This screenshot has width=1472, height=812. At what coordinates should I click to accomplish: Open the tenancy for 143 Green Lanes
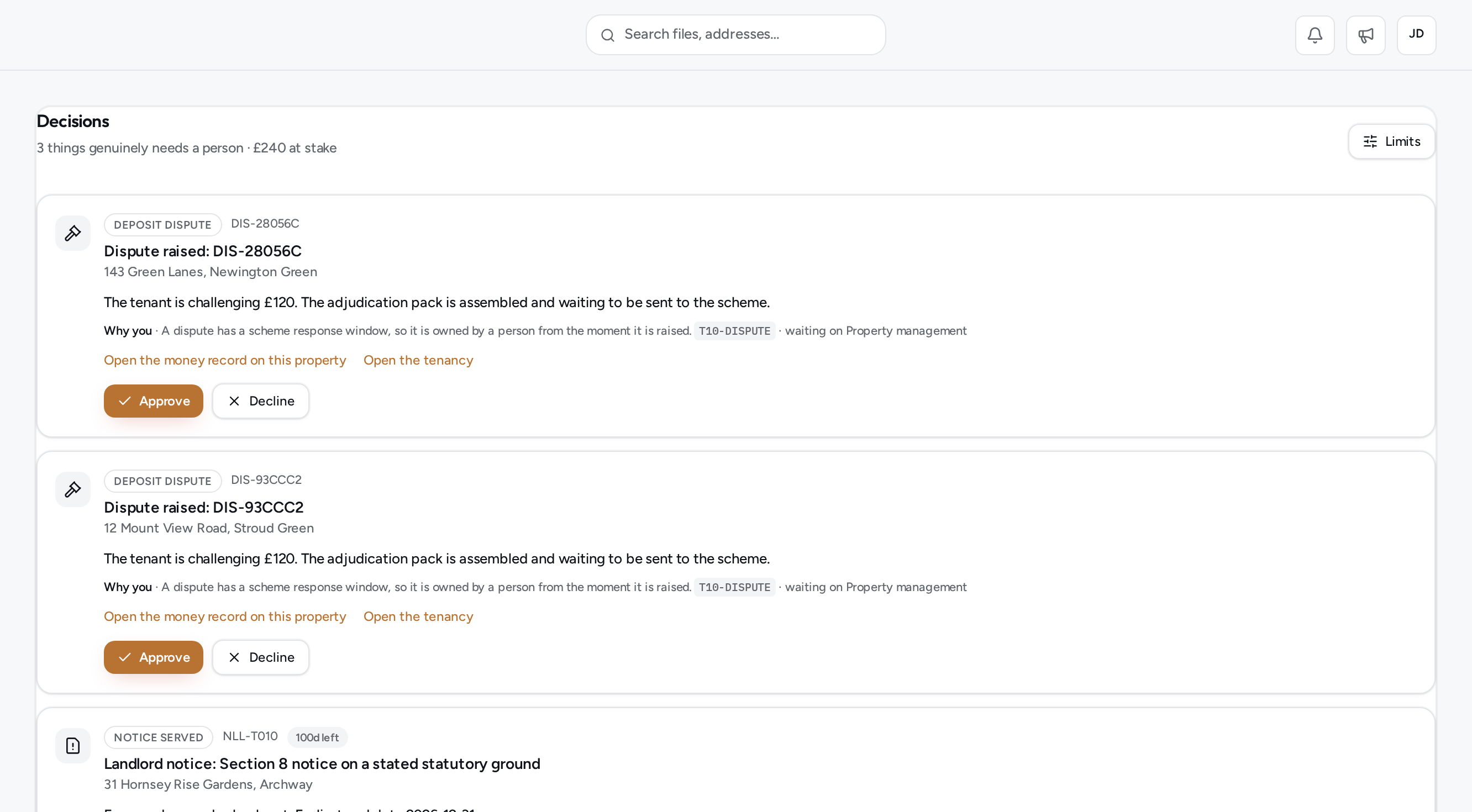click(418, 360)
